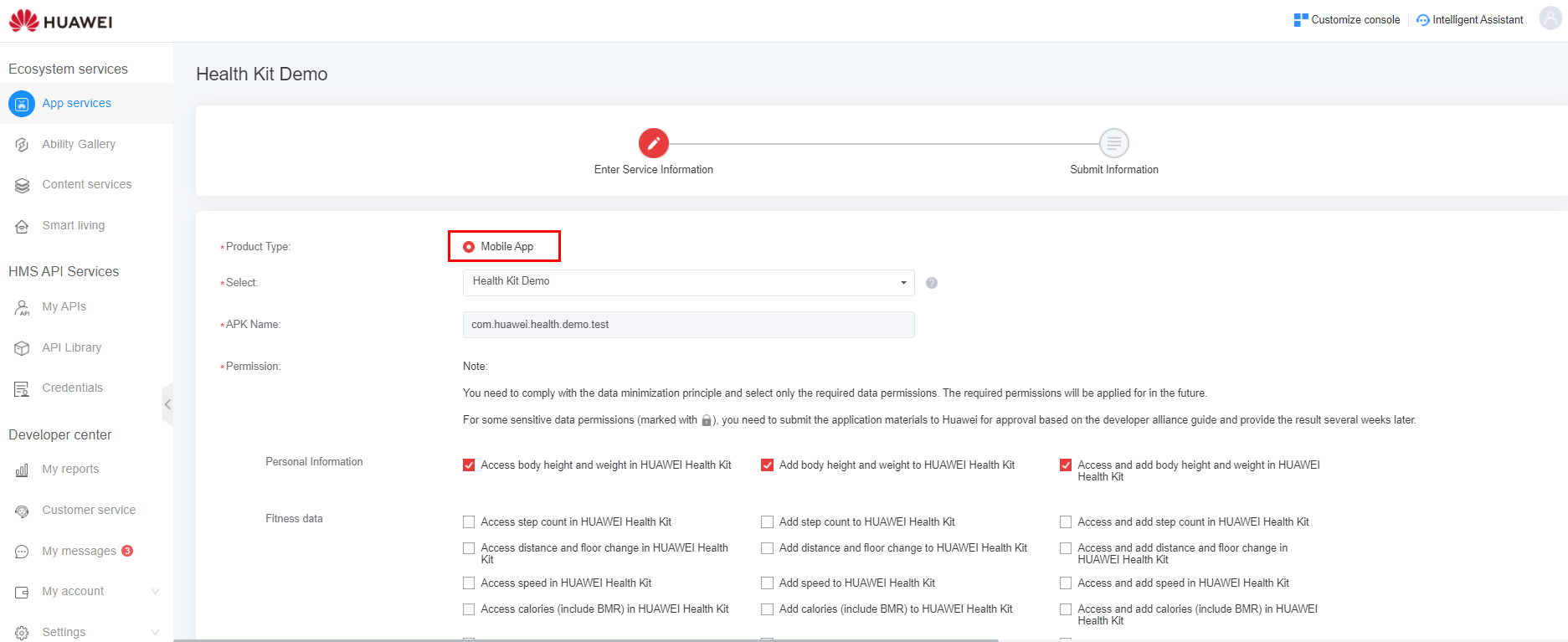Screen dimensions: 1568x642
Task: Check Access distance and floor change permission
Action: (469, 548)
